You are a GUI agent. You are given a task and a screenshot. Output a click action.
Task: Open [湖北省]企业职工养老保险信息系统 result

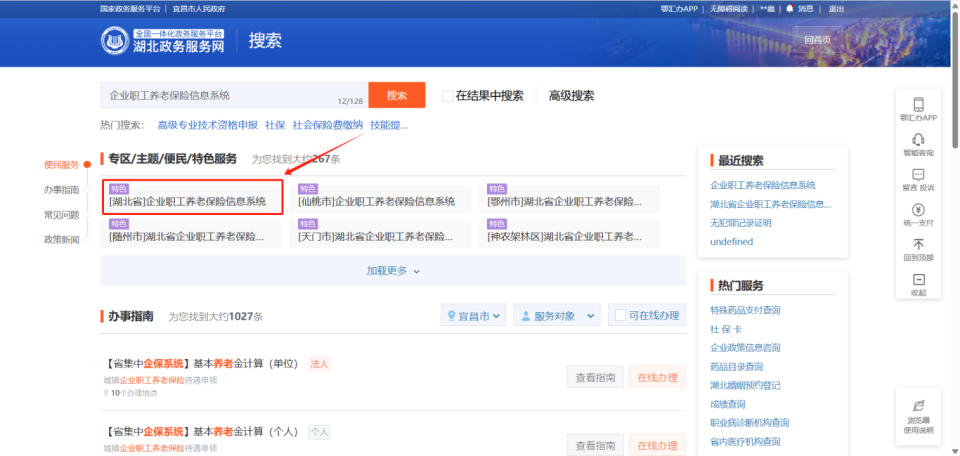pos(192,196)
